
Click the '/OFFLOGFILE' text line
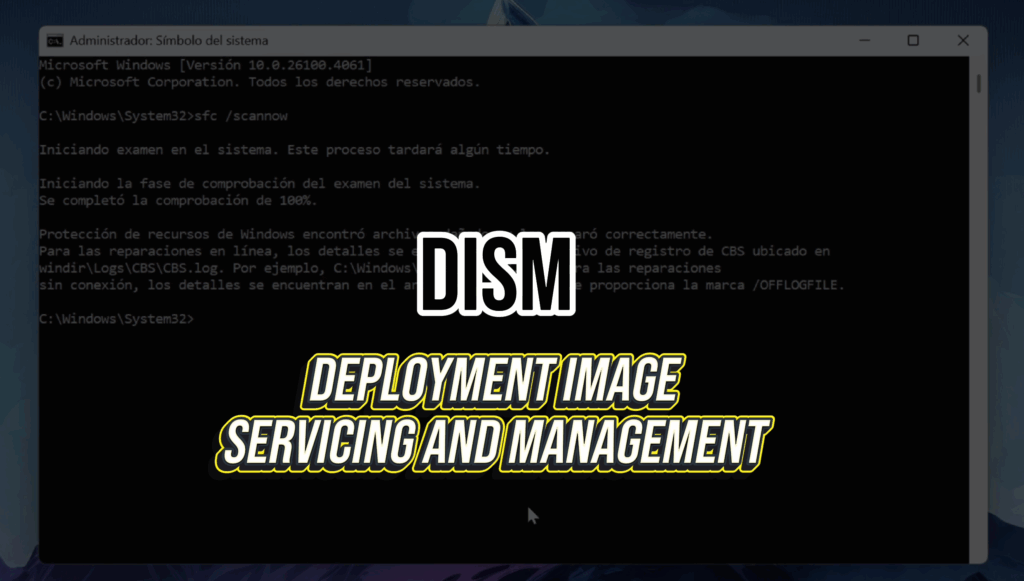[x=441, y=285]
